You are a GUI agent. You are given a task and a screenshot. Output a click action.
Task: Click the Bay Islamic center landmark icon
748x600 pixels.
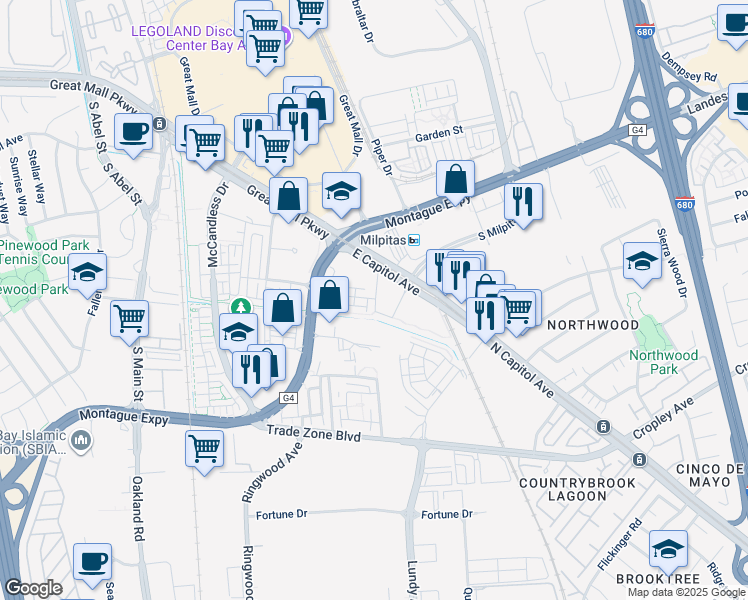81,439
